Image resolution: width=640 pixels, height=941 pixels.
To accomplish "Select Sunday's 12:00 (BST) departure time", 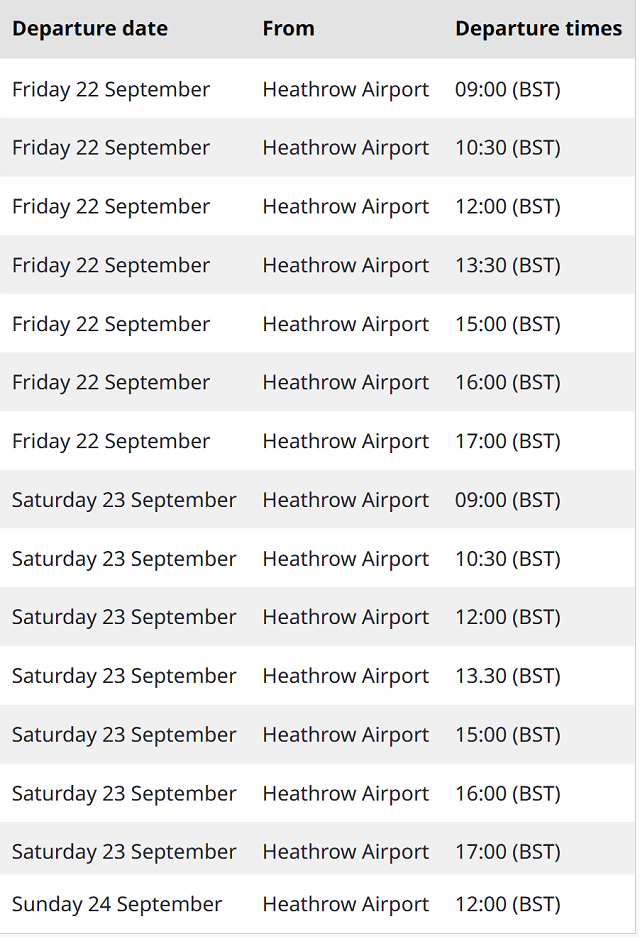I will [507, 904].
